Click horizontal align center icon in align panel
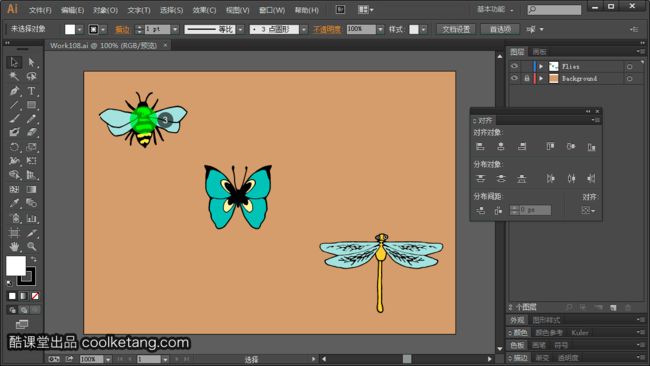Screen dimensions: 650x366 pos(501,146)
